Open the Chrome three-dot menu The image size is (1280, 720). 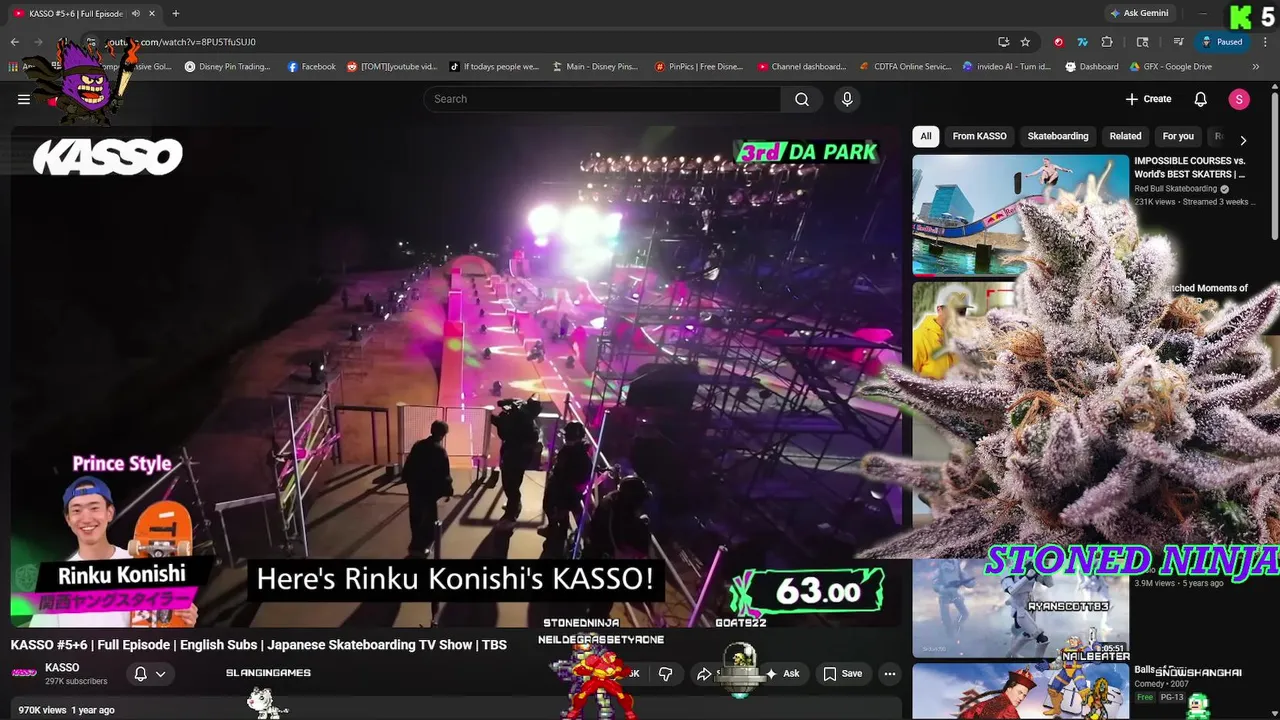(x=1265, y=42)
